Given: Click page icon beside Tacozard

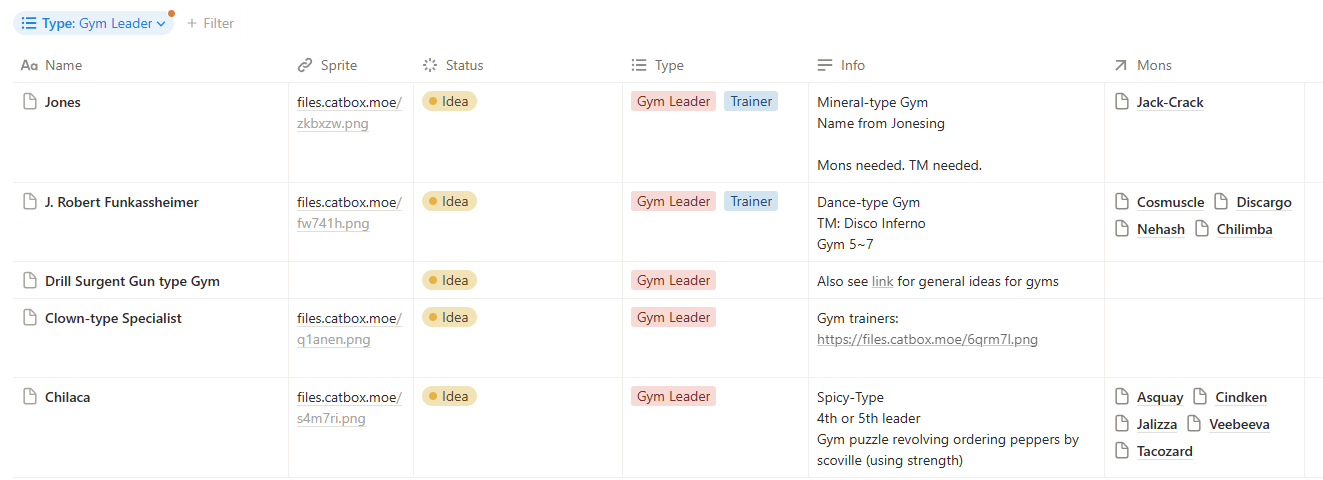Looking at the screenshot, I should pos(1122,451).
